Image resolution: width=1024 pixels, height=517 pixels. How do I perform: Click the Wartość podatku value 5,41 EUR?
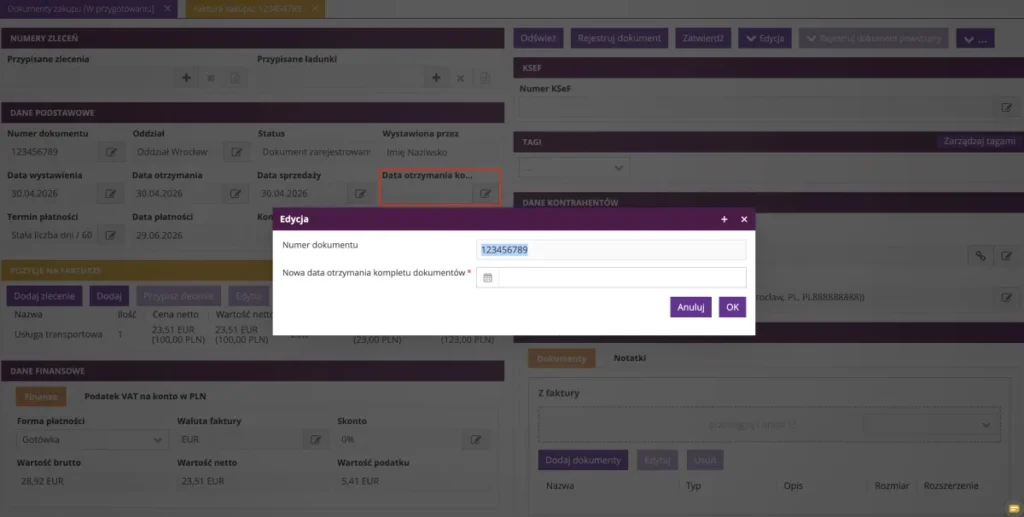[360, 481]
